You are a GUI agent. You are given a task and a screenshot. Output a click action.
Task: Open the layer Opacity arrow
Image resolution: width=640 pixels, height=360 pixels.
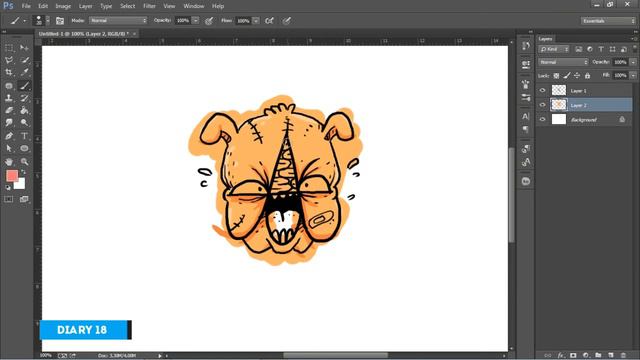point(633,62)
